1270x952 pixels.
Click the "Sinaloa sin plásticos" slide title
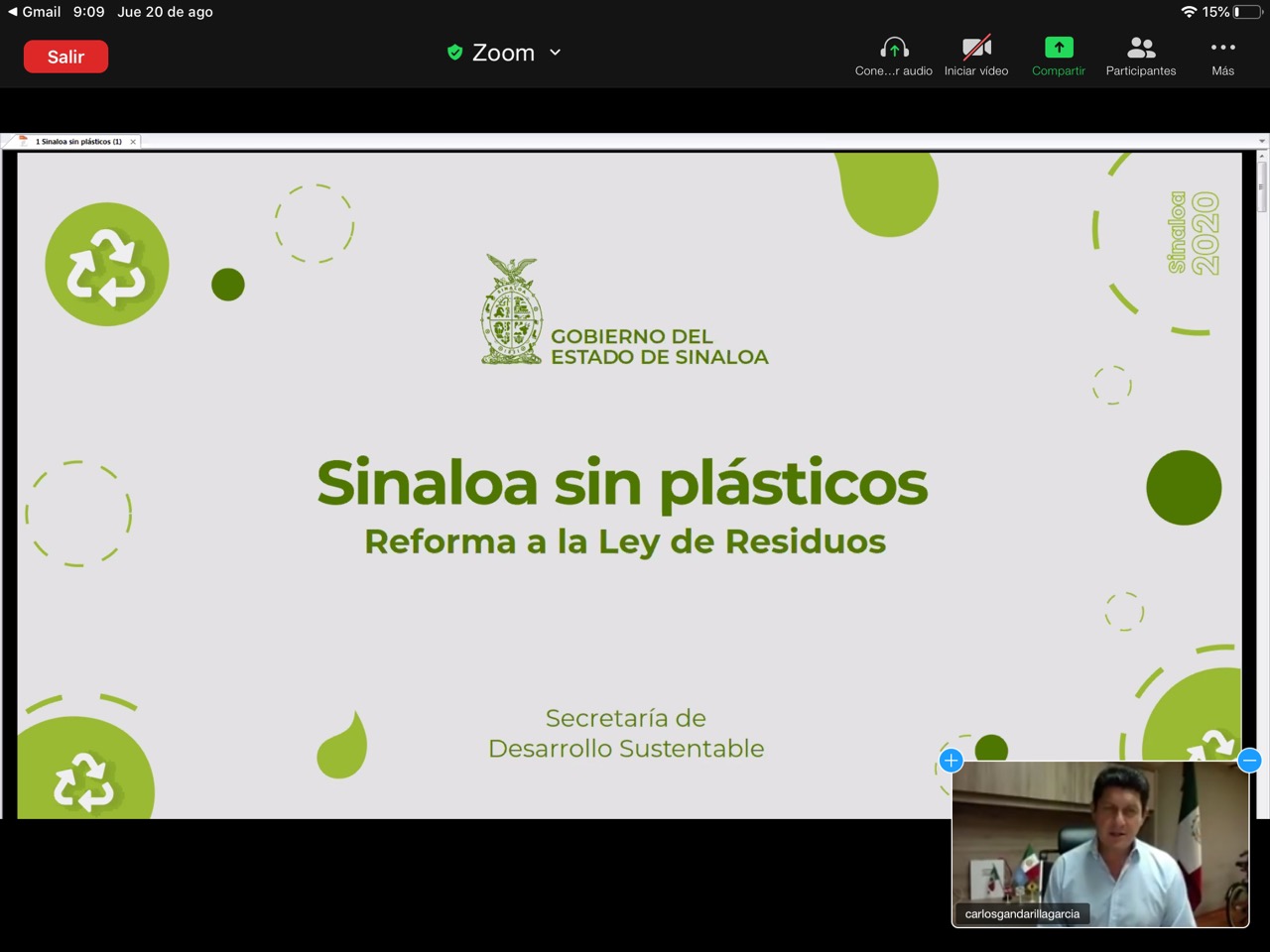coord(622,484)
